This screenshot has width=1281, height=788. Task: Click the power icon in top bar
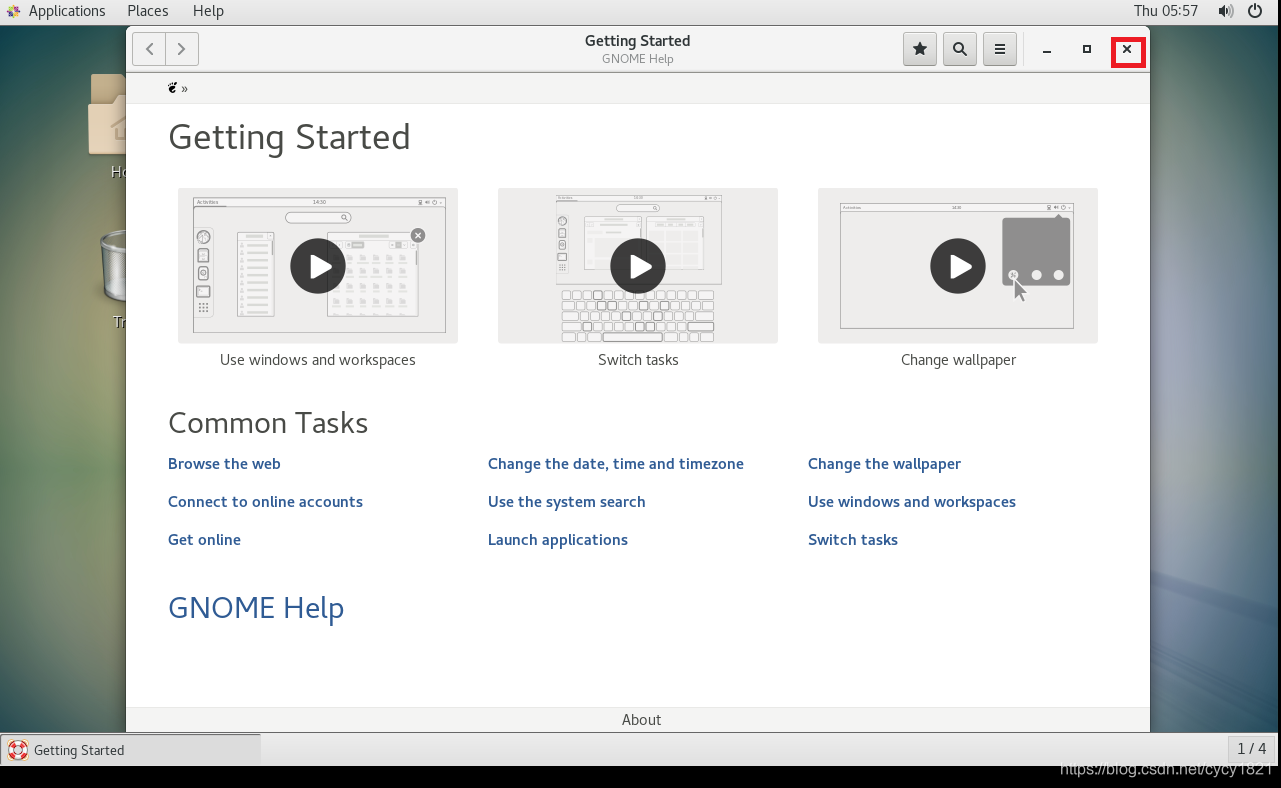tap(1256, 11)
